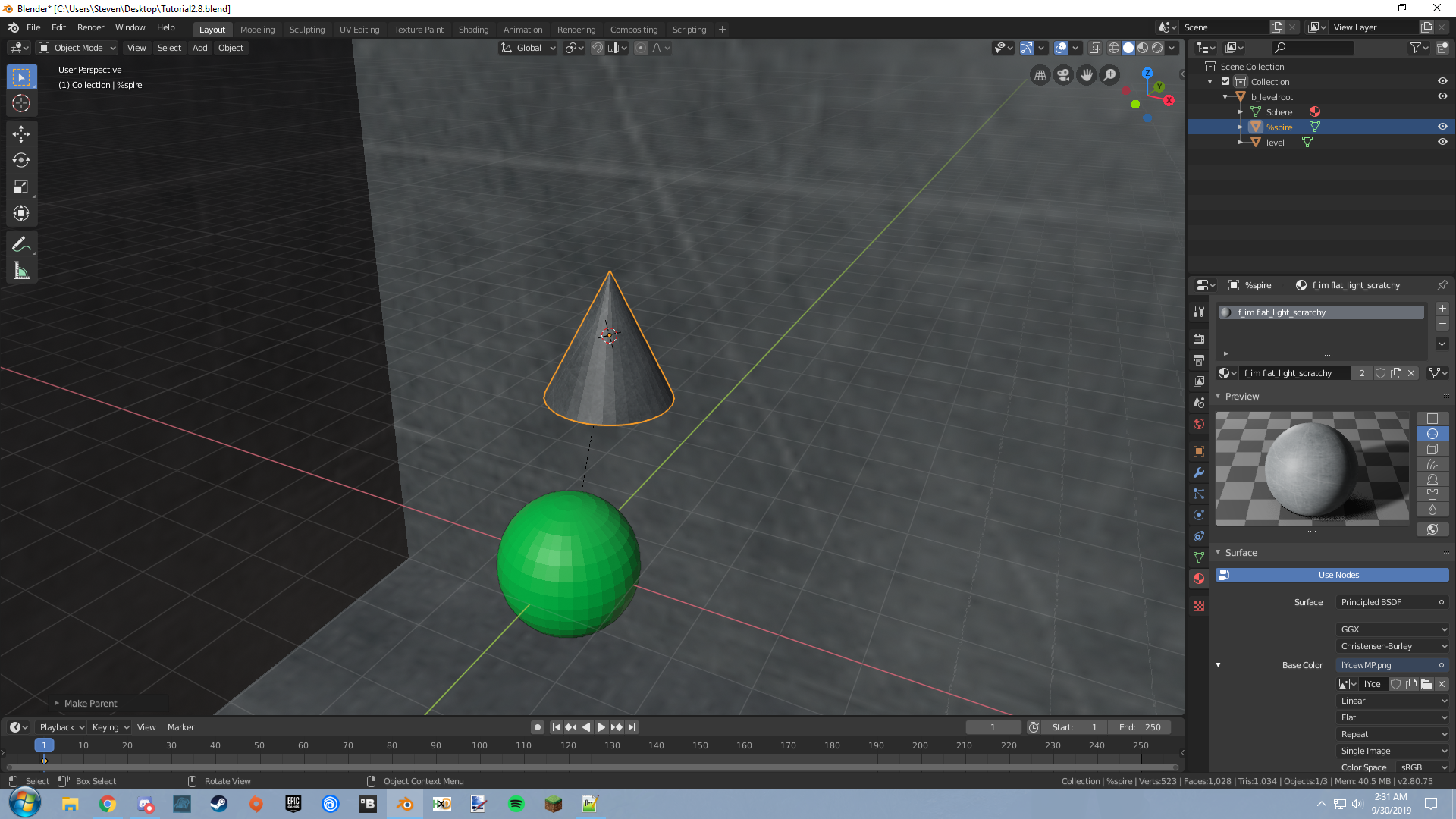This screenshot has width=1456, height=819.
Task: Select the Move tool
Action: 21,133
